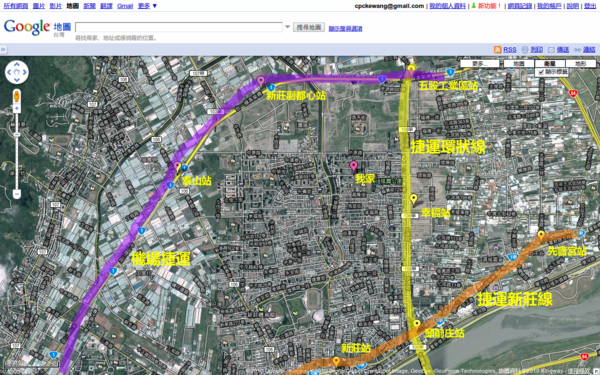600x375 pixels.
Task: Zoom out with the minus button
Action: point(16,194)
